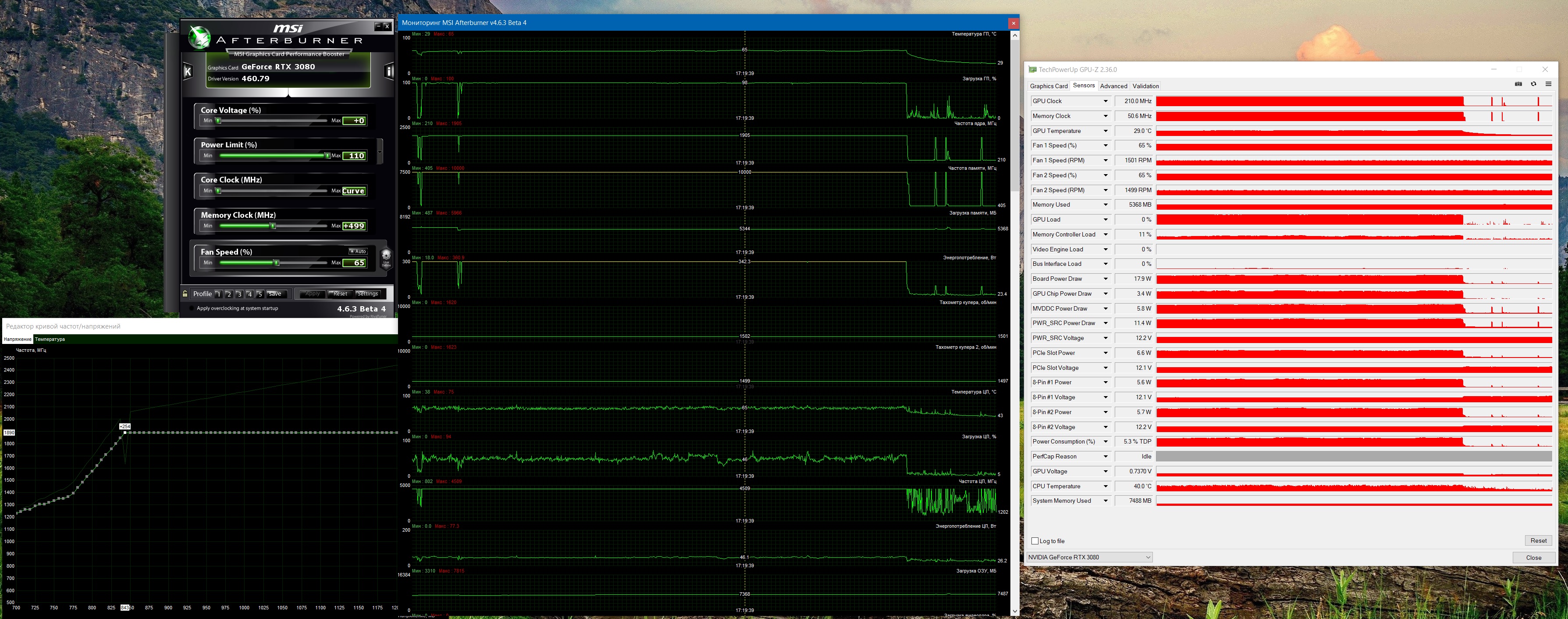Toggle Apply overclocking at system startup
Viewport: 1568px width, 619px height.
[x=192, y=308]
